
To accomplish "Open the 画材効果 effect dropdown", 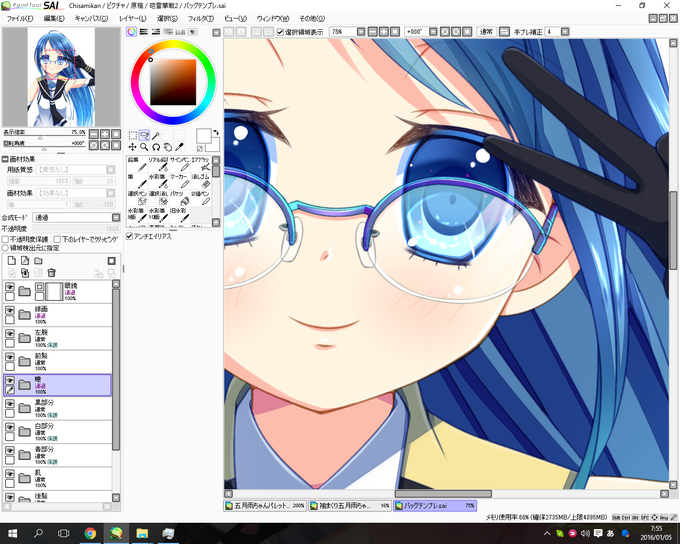I will 111,193.
